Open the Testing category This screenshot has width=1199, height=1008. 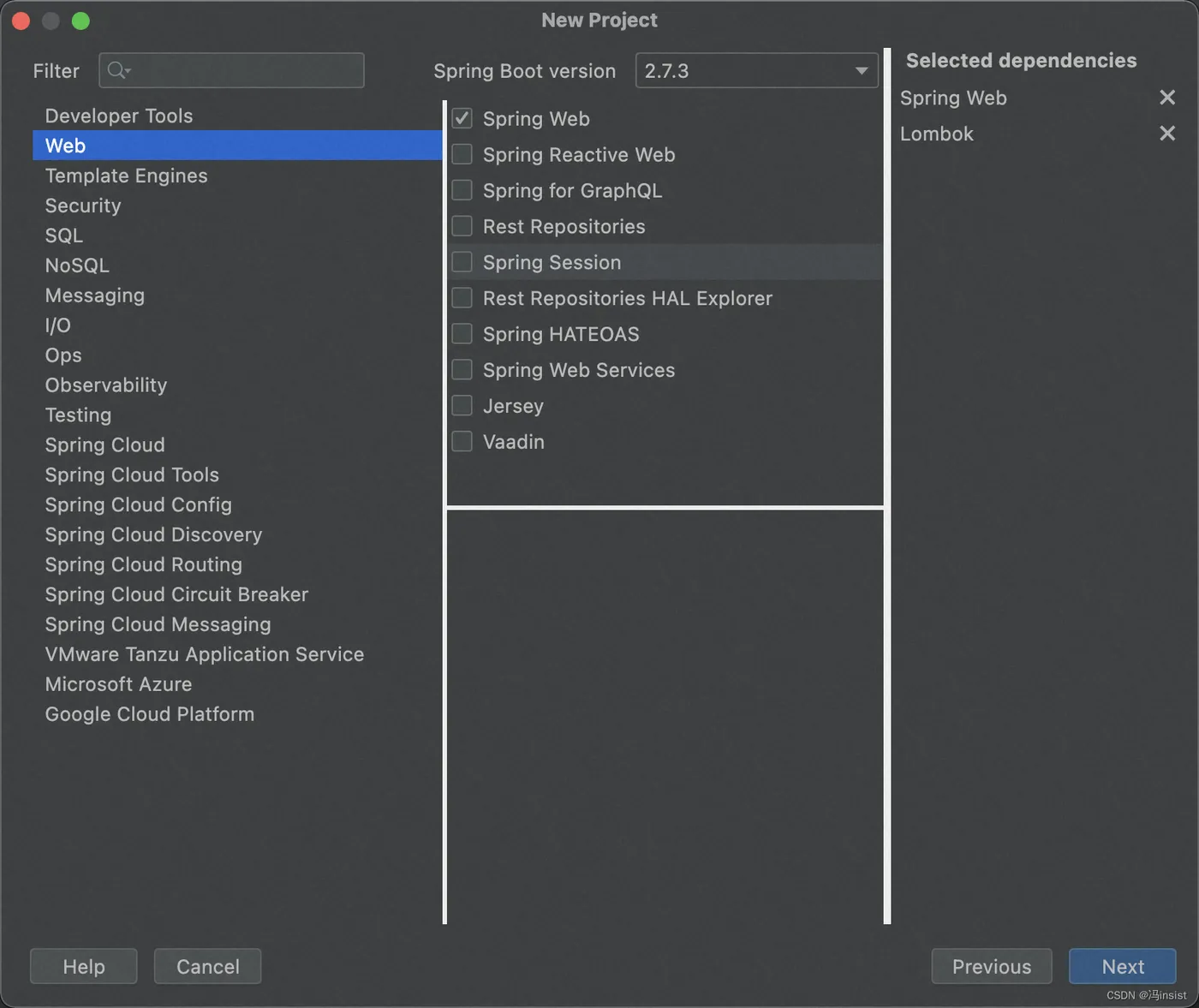coord(237,415)
